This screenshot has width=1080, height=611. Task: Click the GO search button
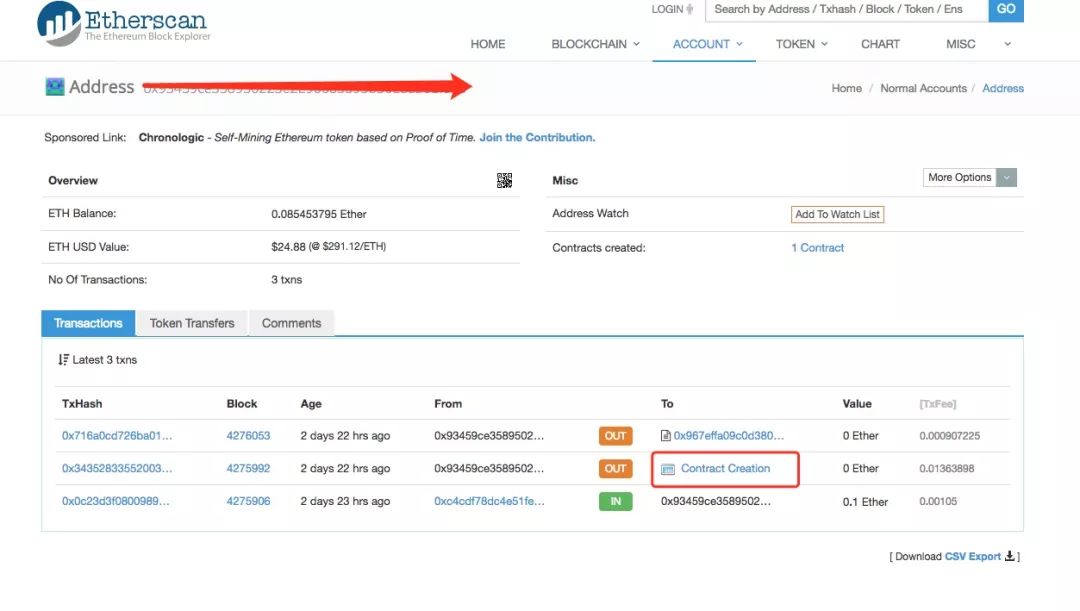click(1006, 10)
